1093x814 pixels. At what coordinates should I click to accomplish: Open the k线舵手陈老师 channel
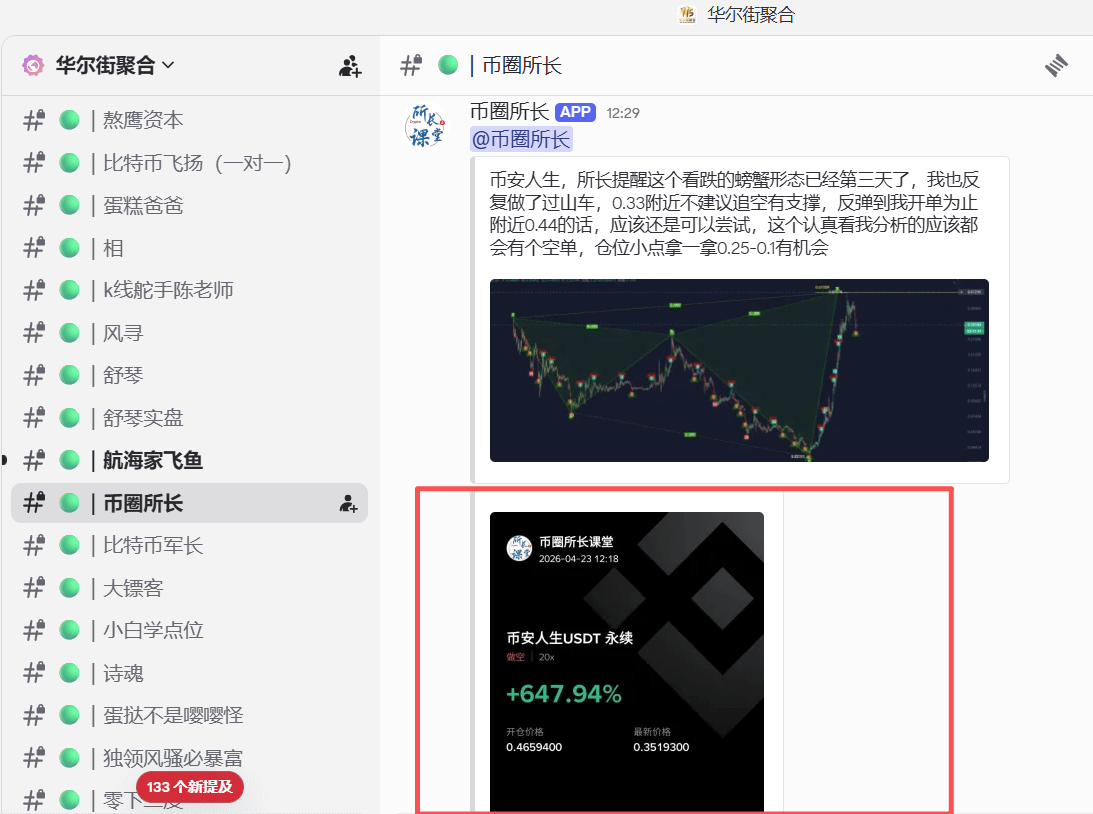190,290
